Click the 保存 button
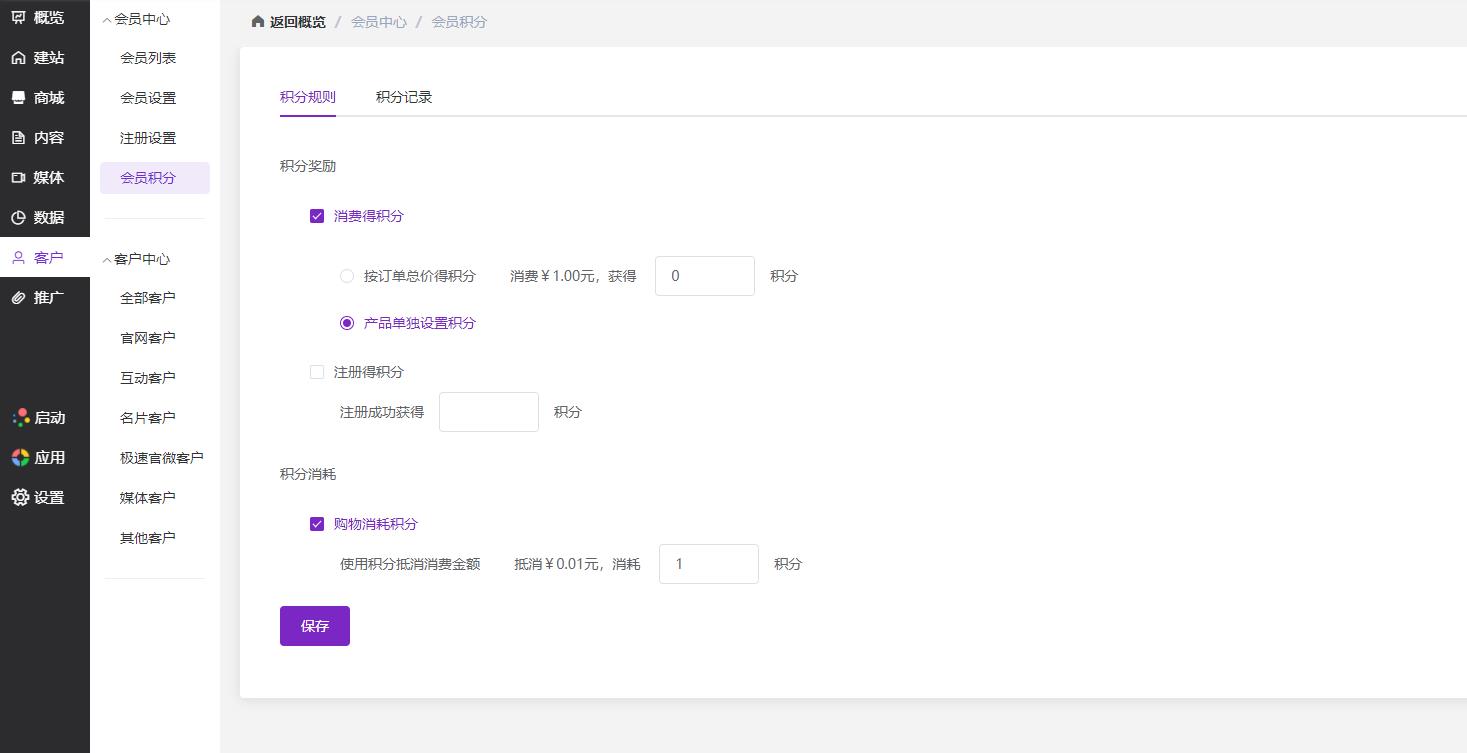Viewport: 1467px width, 753px height. [x=315, y=626]
